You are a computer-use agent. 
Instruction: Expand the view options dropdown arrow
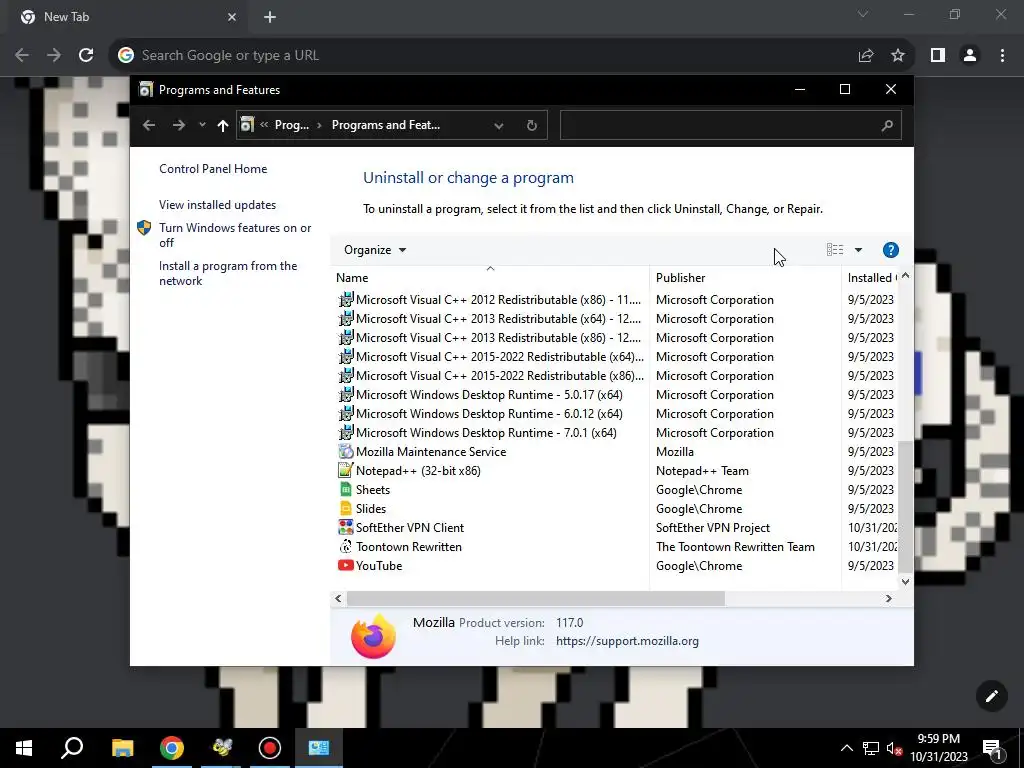[858, 250]
